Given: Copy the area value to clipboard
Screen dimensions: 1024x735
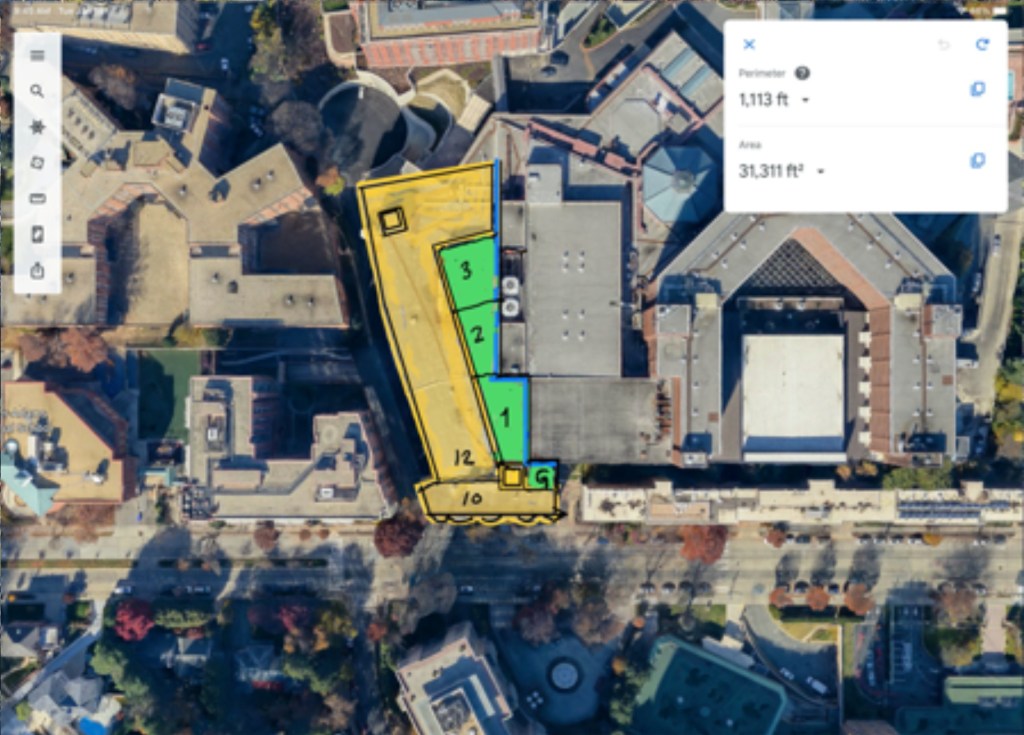Looking at the screenshot, I should pyautogui.click(x=978, y=160).
